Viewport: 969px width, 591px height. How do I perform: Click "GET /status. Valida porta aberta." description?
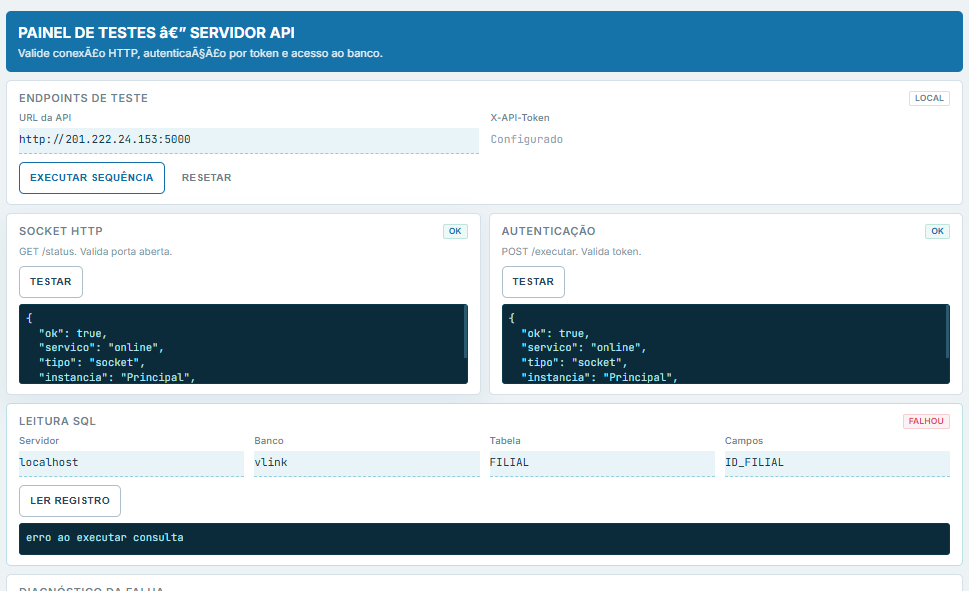pyautogui.click(x=96, y=252)
